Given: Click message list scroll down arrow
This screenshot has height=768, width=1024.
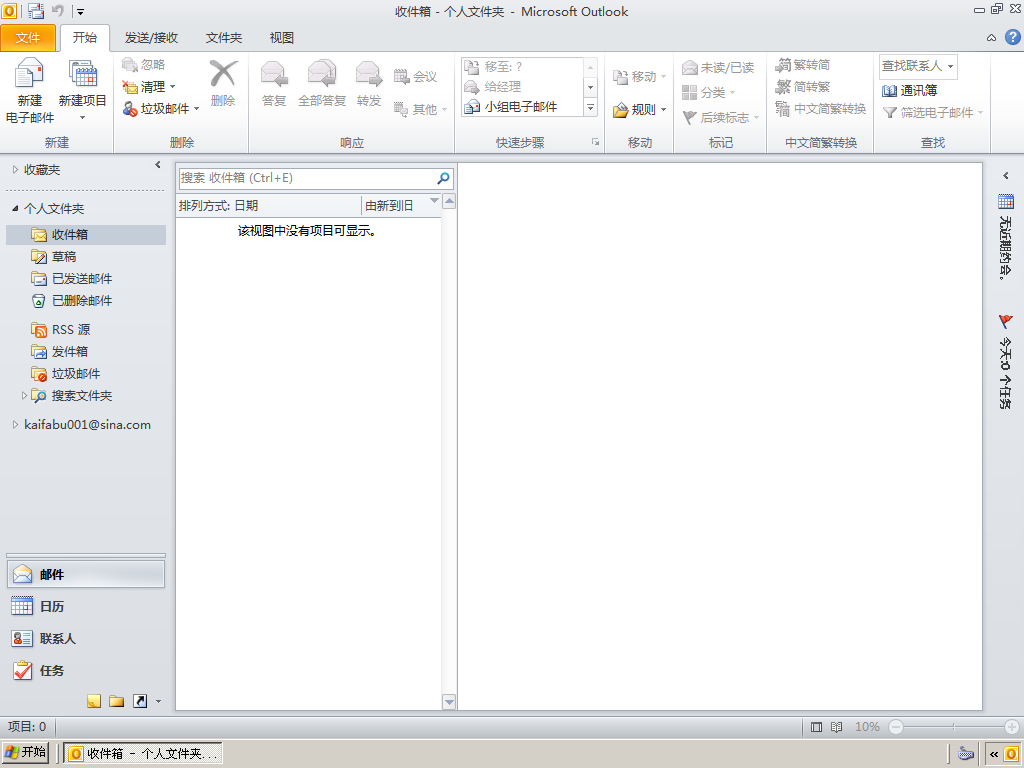Looking at the screenshot, I should coord(449,702).
